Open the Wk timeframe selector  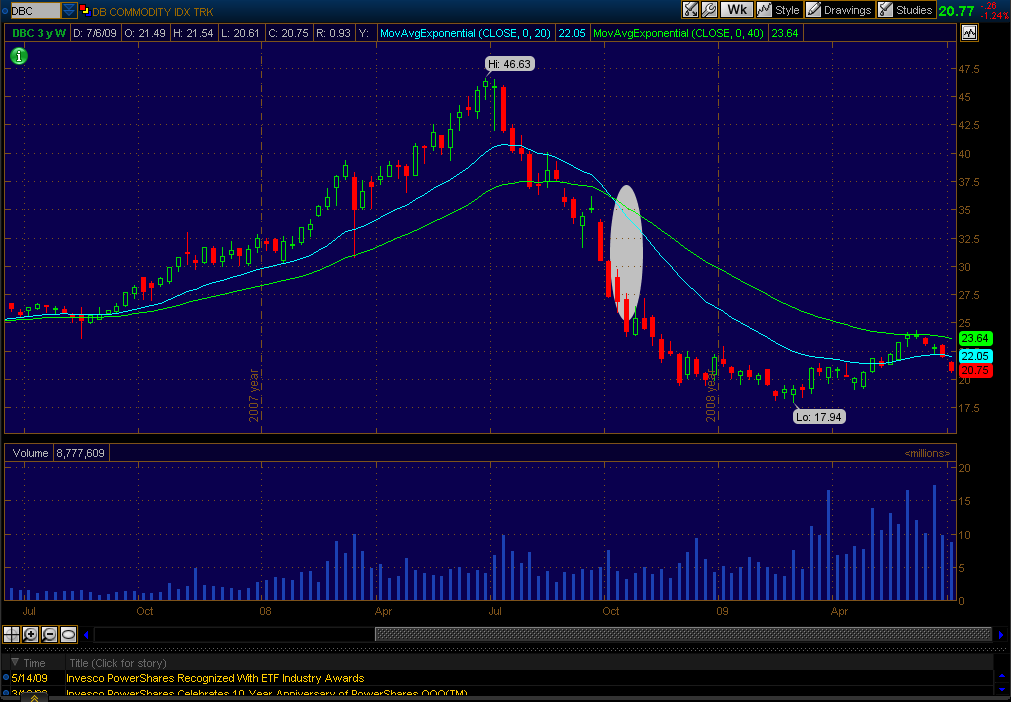(x=736, y=10)
